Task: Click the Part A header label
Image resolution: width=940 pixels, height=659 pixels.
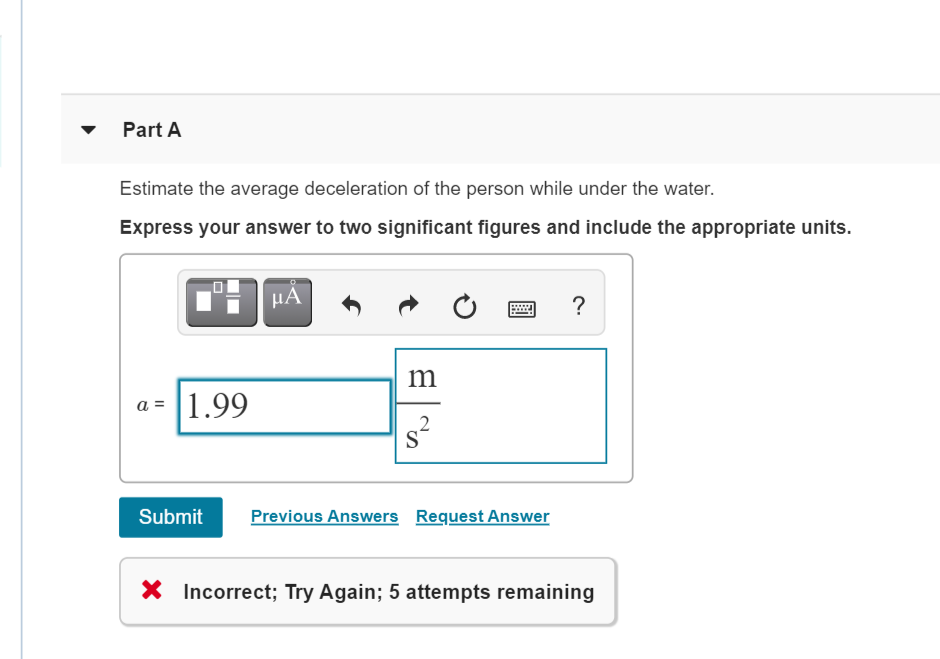Action: (152, 130)
